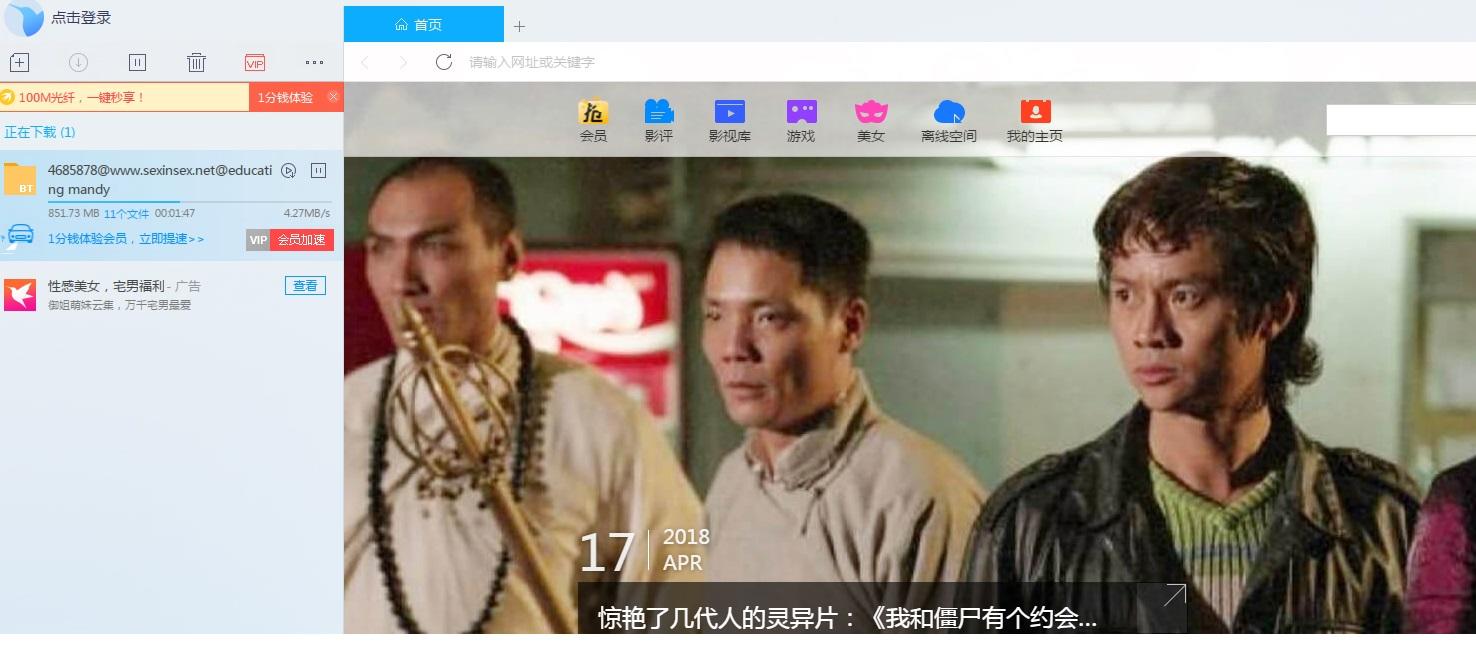Switch to the 首页 tab
Image resolution: width=1476 pixels, height=648 pixels.
click(x=424, y=24)
